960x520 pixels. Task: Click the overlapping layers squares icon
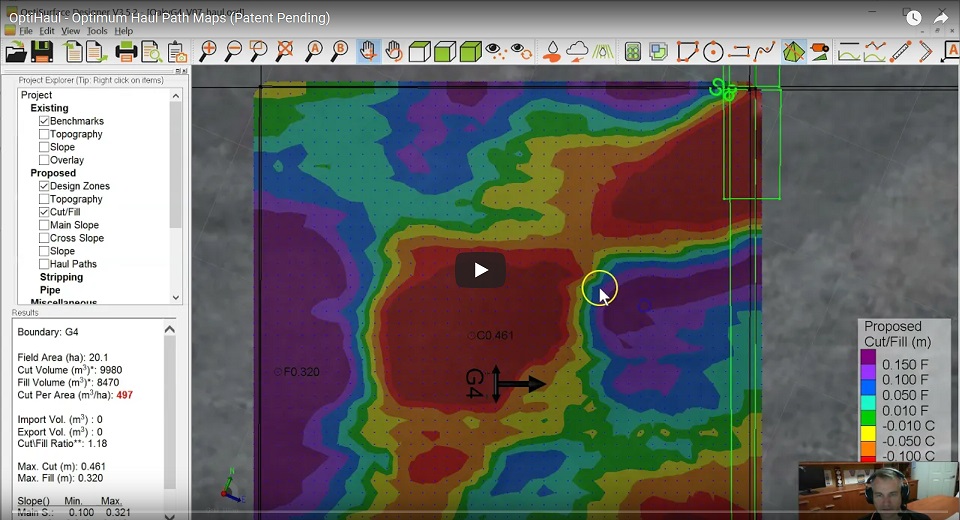coord(658,51)
